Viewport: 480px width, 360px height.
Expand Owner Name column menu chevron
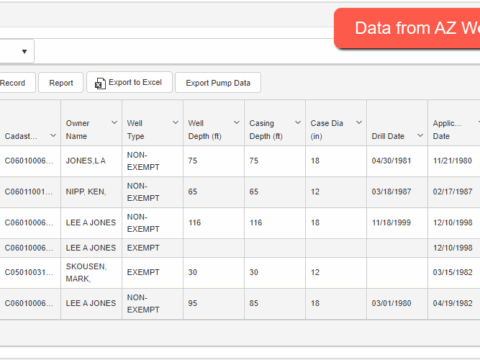coord(114,123)
